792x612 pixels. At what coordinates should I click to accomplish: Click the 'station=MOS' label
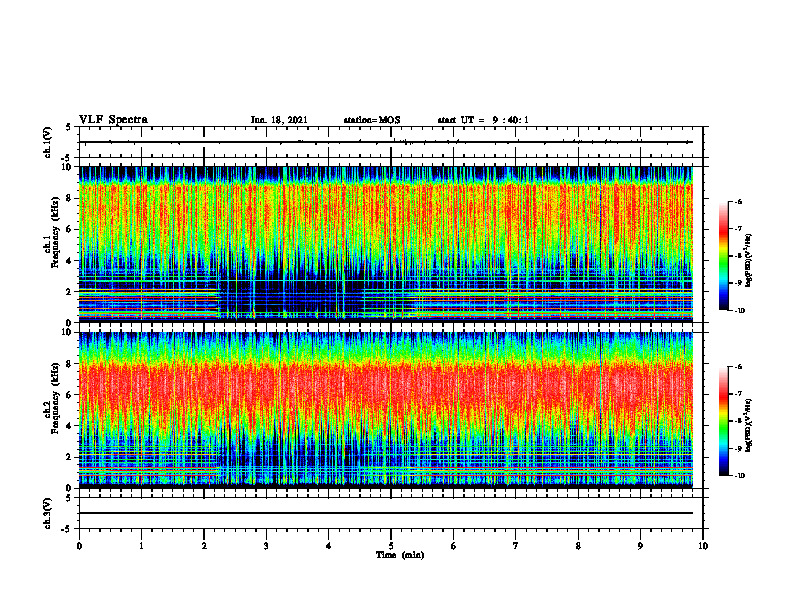(x=372, y=120)
